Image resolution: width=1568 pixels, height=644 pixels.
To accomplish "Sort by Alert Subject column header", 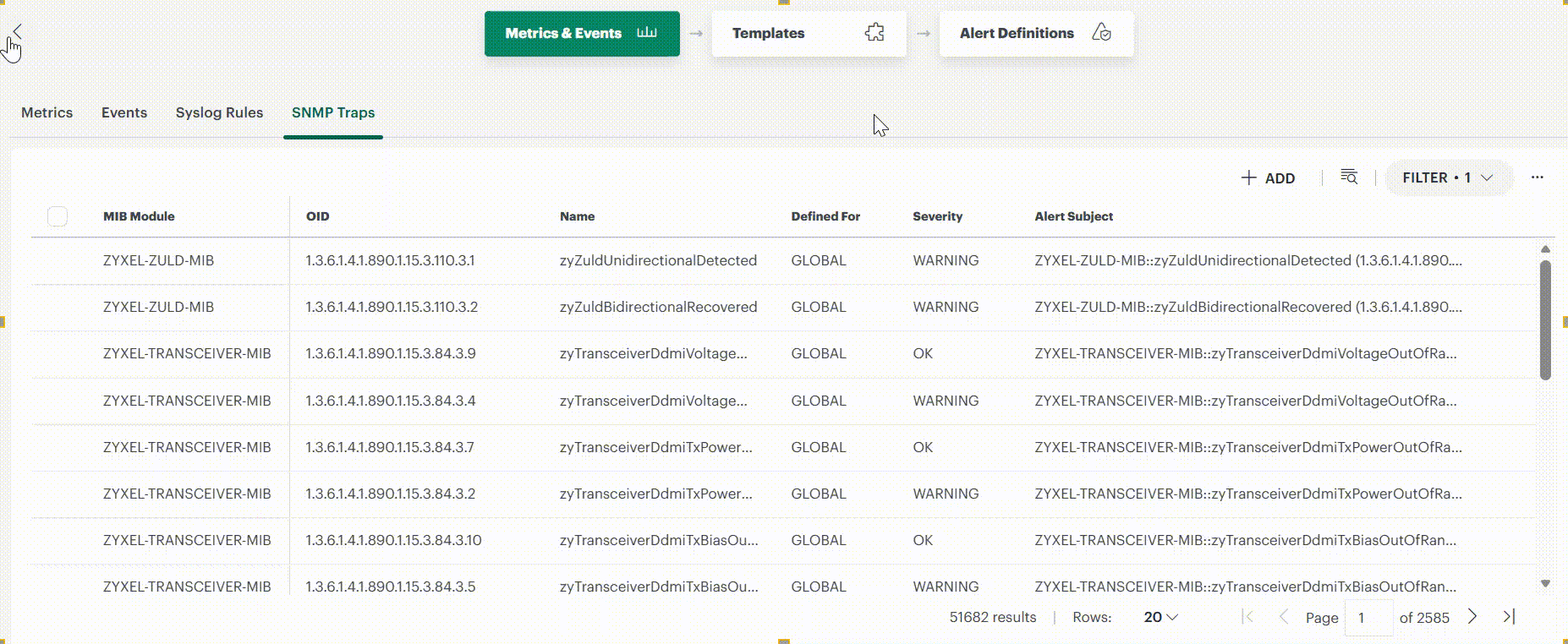I will click(x=1073, y=216).
